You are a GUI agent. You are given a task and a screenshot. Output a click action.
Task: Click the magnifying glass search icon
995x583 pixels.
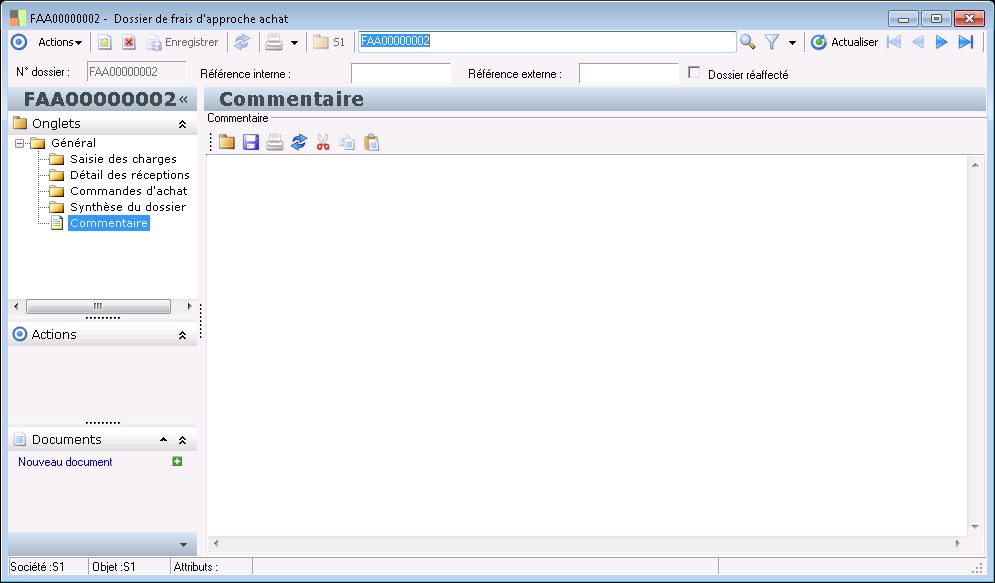coord(748,43)
